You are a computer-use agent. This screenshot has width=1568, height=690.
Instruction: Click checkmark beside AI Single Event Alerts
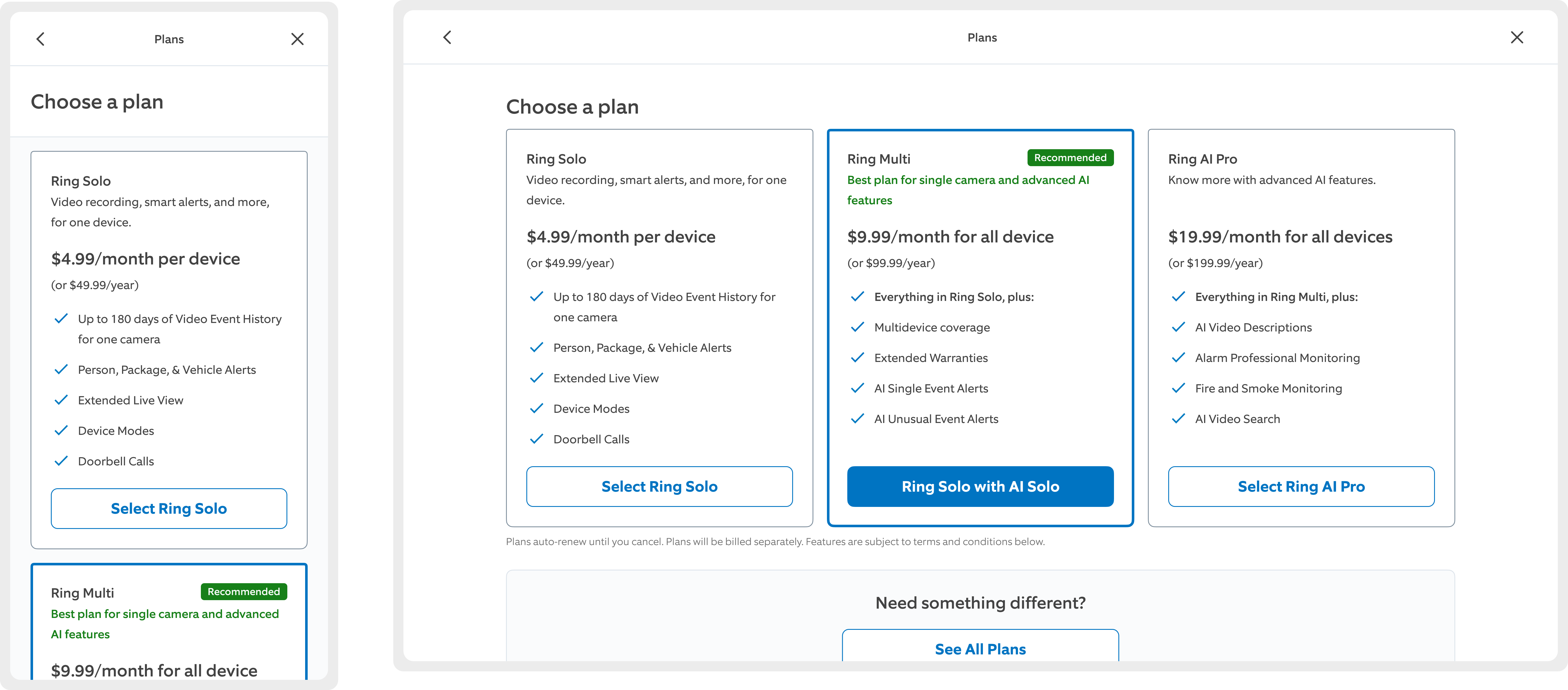click(857, 388)
